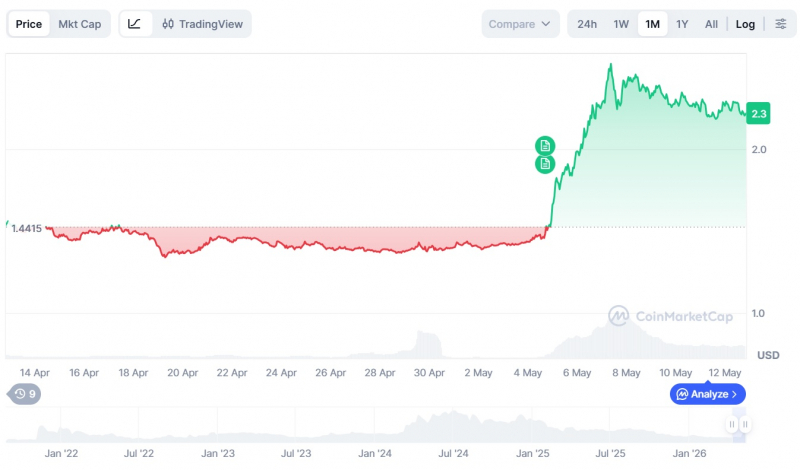Open chart settings sliders icon
Image resolution: width=800 pixels, height=470 pixels.
(781, 24)
